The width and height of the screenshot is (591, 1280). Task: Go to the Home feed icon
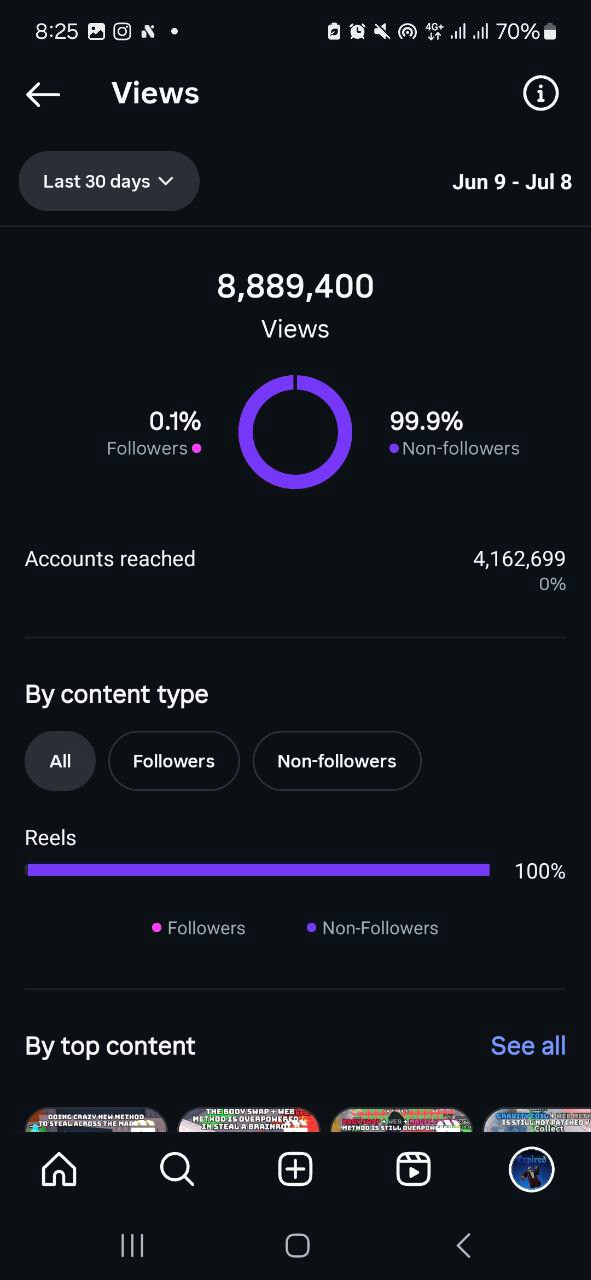59,1169
